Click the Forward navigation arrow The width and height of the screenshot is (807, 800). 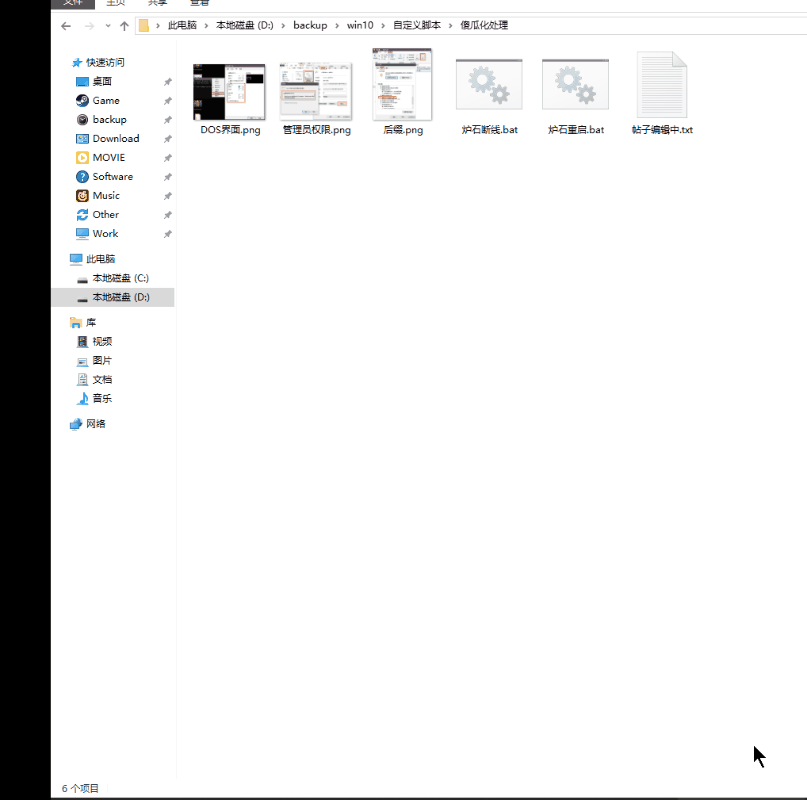click(89, 26)
